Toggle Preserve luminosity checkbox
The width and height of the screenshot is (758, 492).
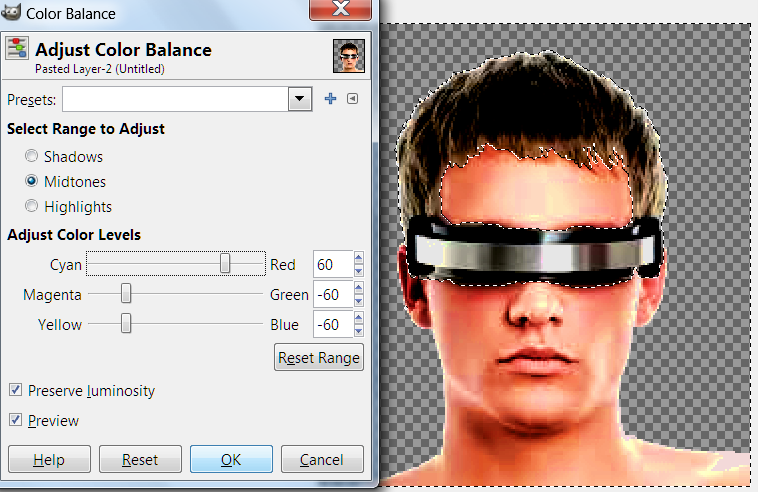tap(15, 390)
